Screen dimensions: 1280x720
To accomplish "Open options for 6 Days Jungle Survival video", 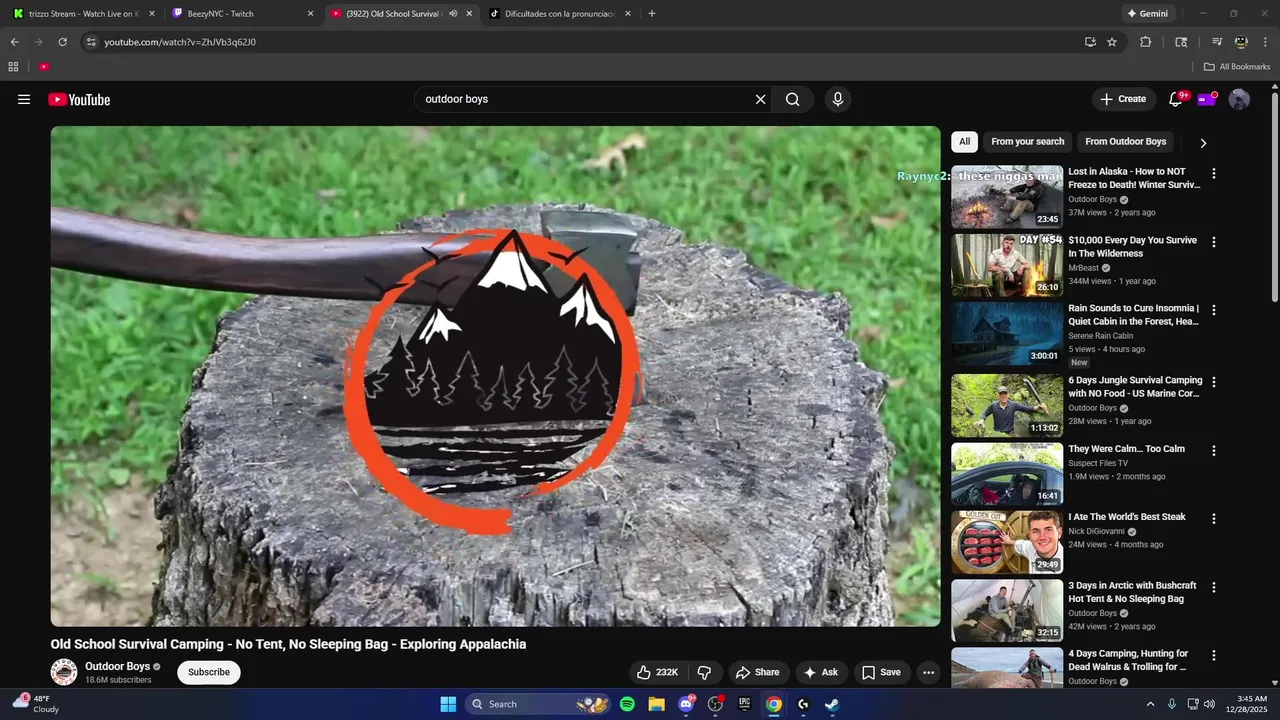I will (x=1214, y=382).
